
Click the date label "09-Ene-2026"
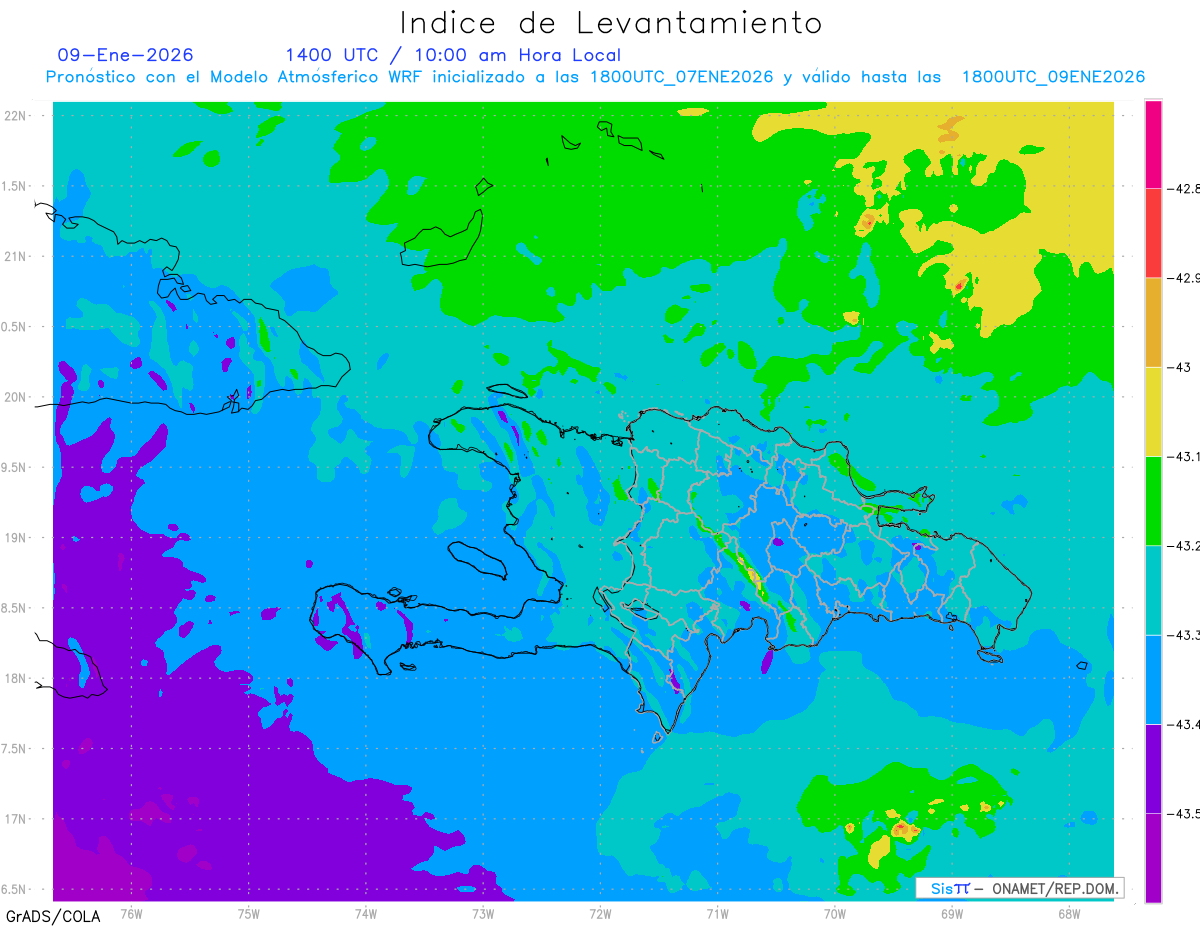coord(126,55)
